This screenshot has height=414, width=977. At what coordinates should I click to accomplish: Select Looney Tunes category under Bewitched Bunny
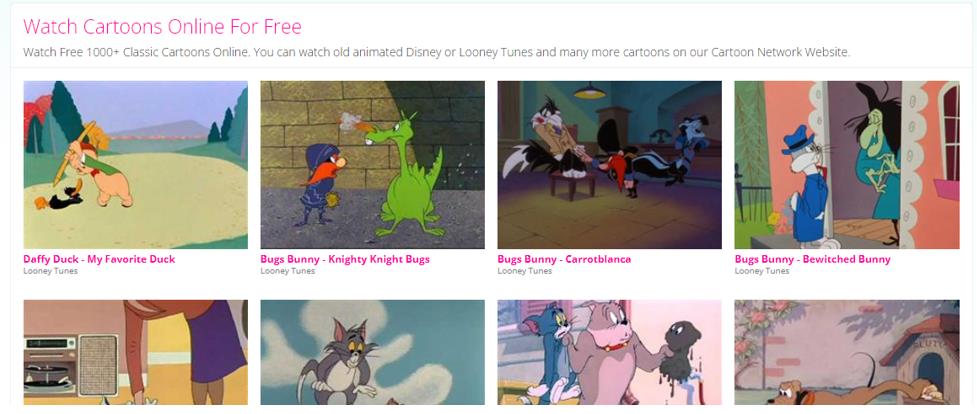[x=761, y=271]
